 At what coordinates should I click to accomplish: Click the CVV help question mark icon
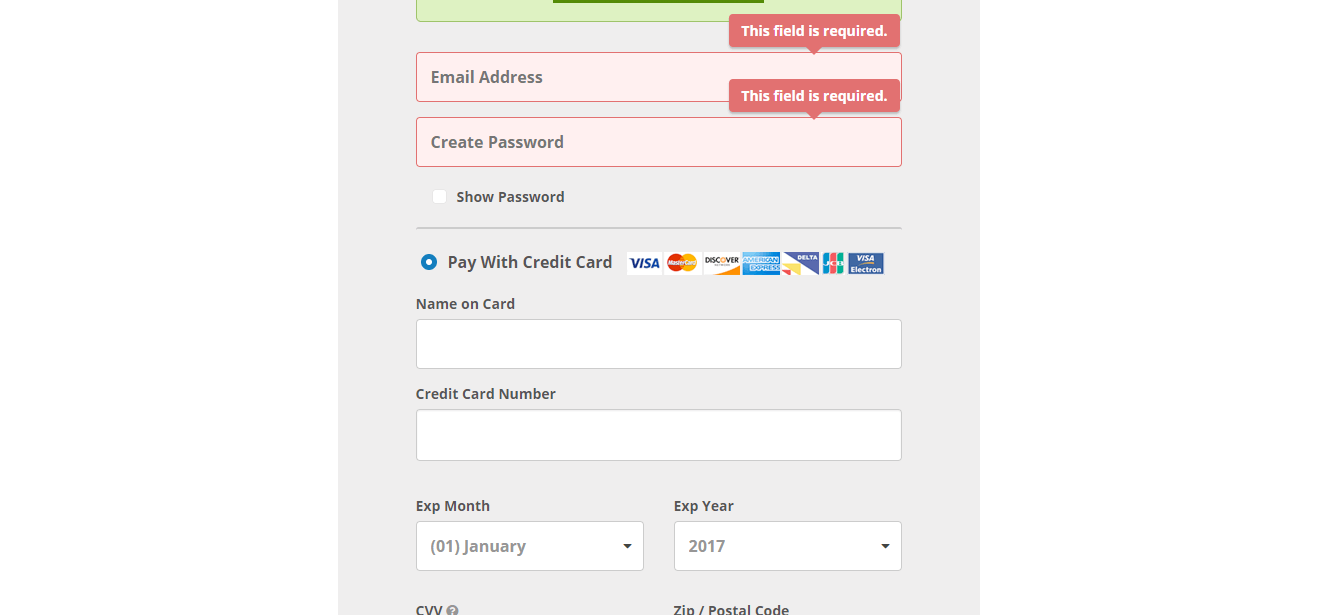pyautogui.click(x=452, y=610)
